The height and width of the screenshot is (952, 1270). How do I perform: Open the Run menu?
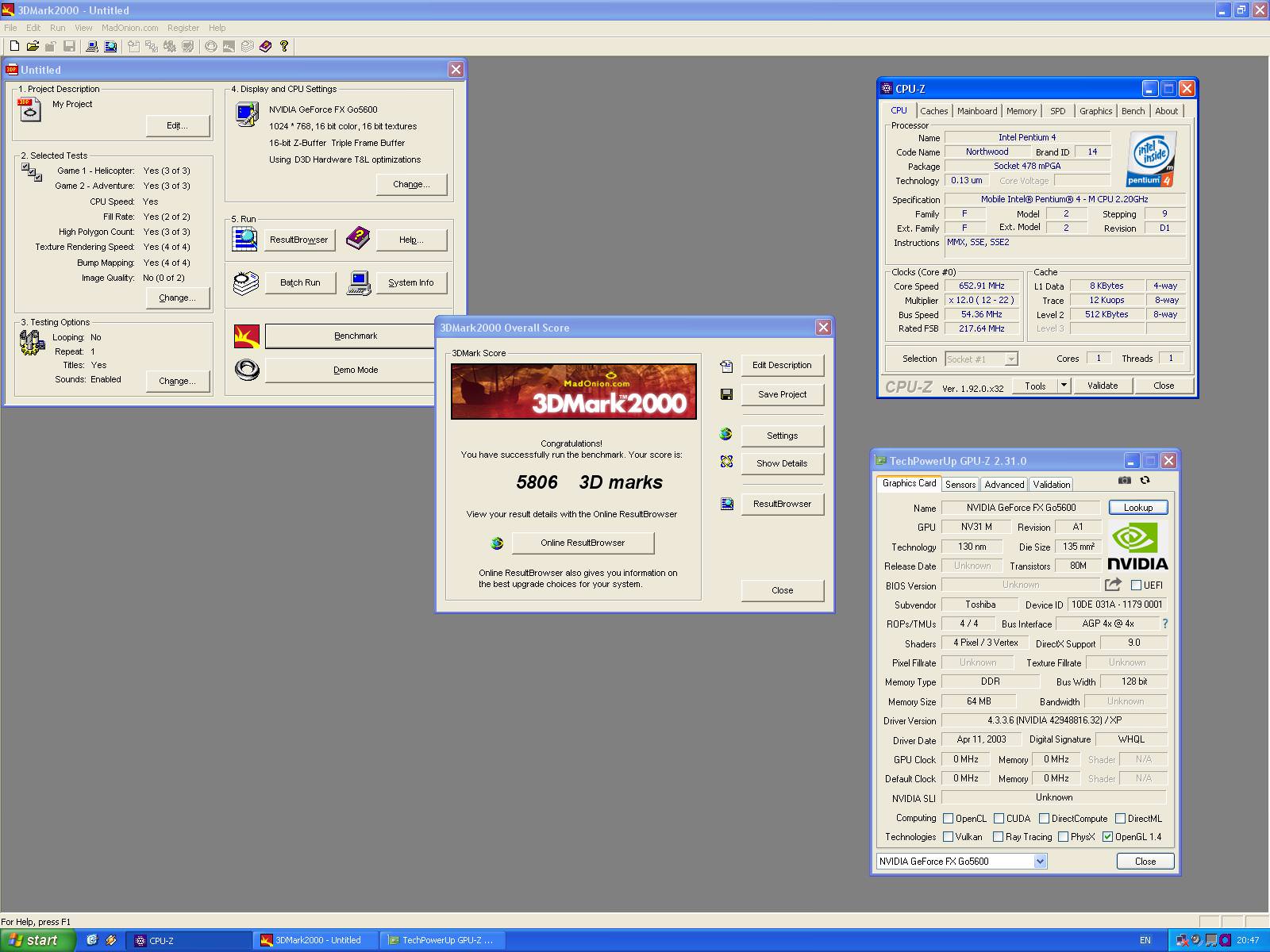tap(58, 28)
